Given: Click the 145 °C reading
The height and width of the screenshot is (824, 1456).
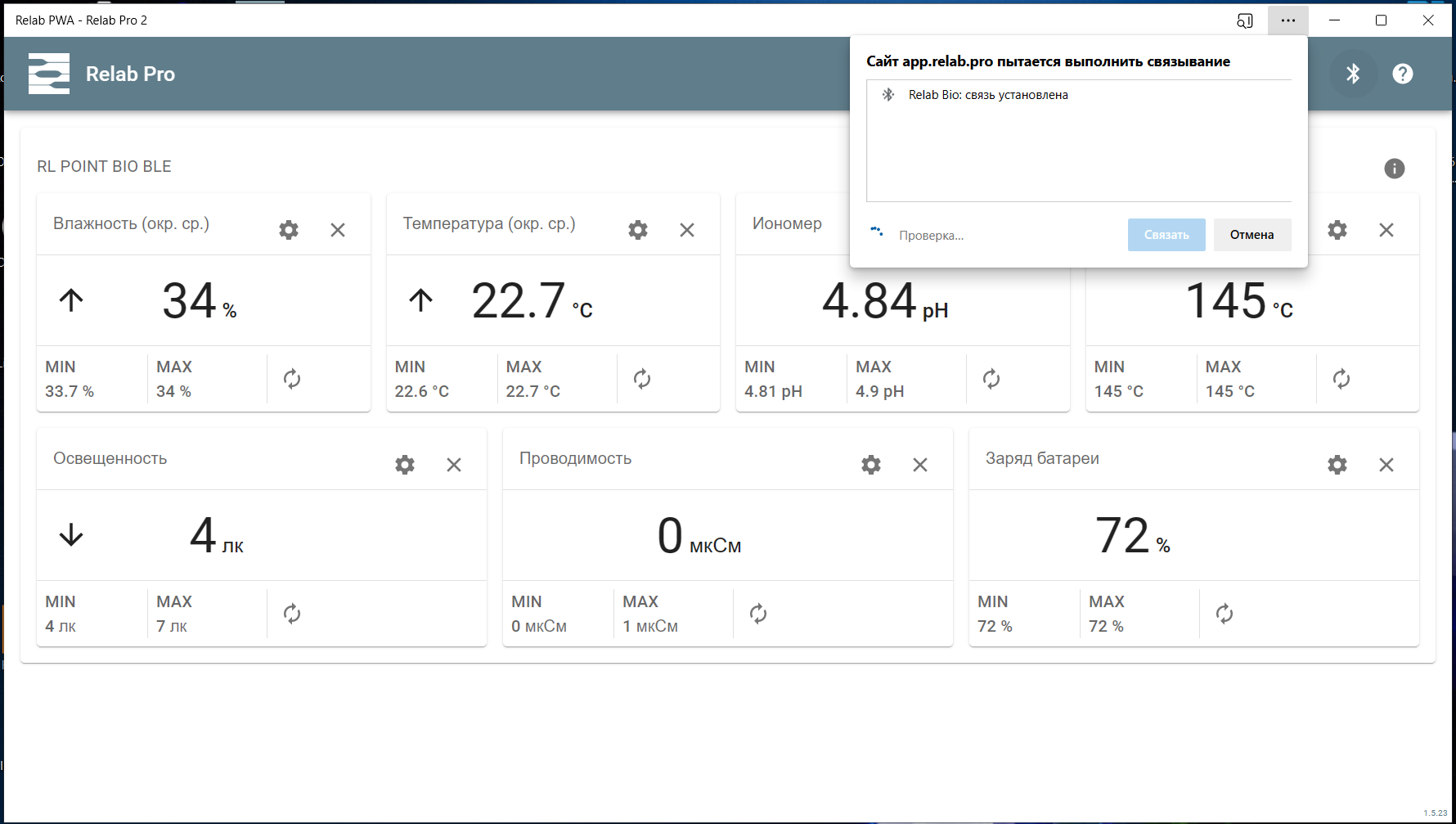Looking at the screenshot, I should [1239, 300].
